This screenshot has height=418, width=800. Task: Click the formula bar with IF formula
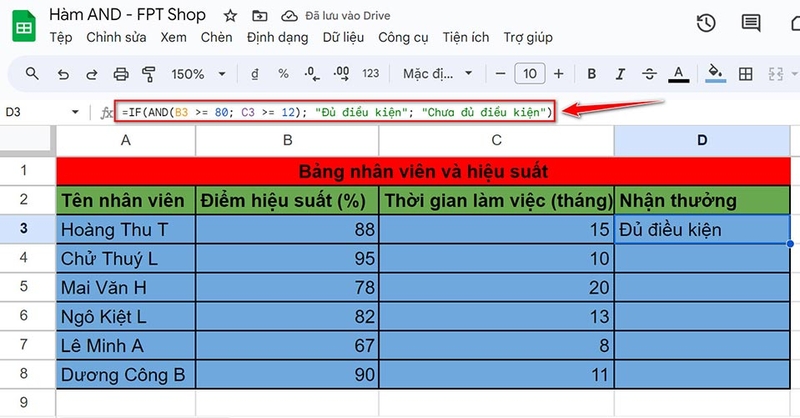[x=337, y=112]
